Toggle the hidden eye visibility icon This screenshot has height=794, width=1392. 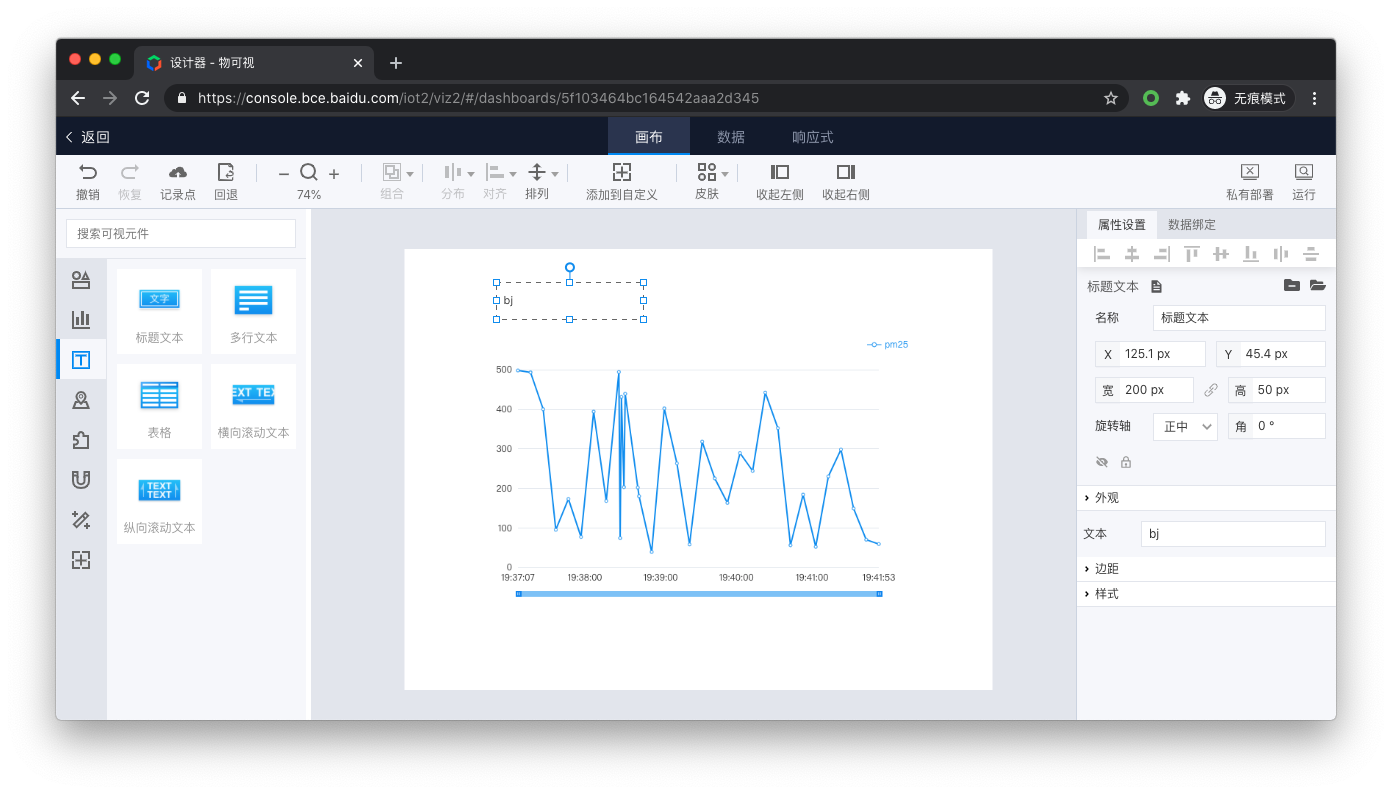click(x=1102, y=462)
